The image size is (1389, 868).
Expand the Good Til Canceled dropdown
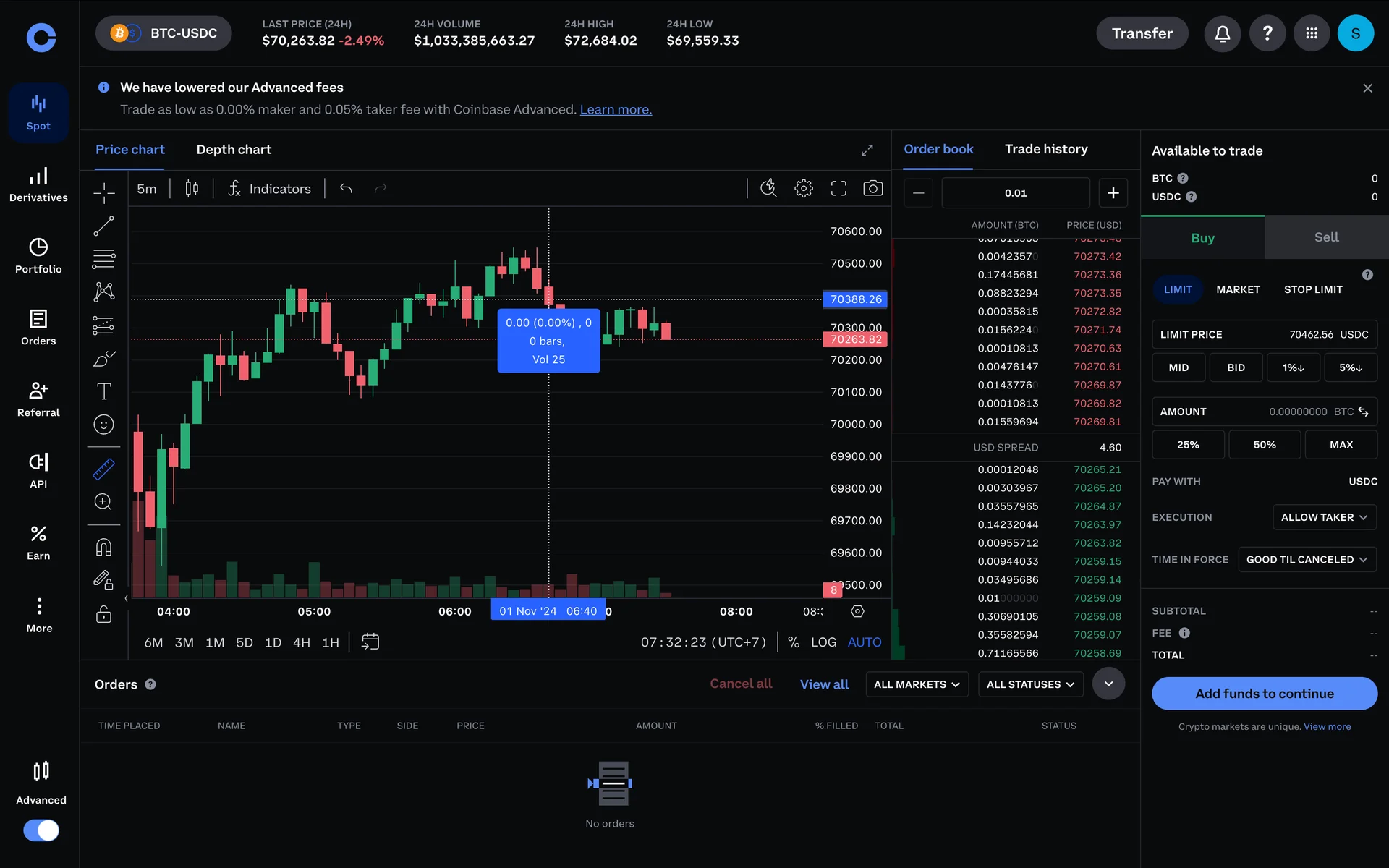[1307, 559]
